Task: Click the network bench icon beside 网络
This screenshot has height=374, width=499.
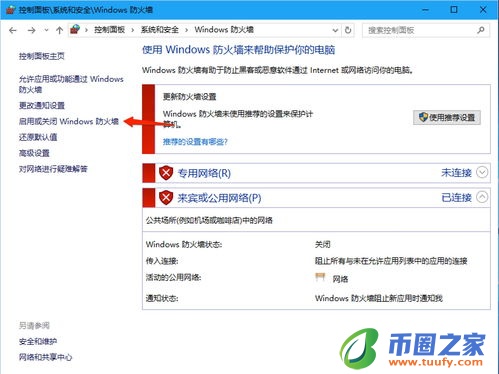Action: [320, 277]
